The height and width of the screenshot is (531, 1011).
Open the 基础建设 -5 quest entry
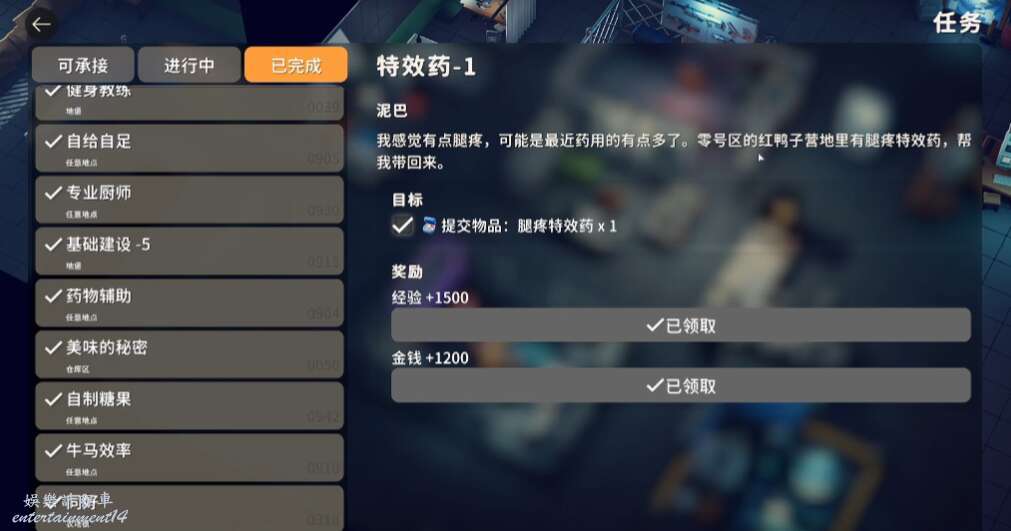(x=190, y=251)
